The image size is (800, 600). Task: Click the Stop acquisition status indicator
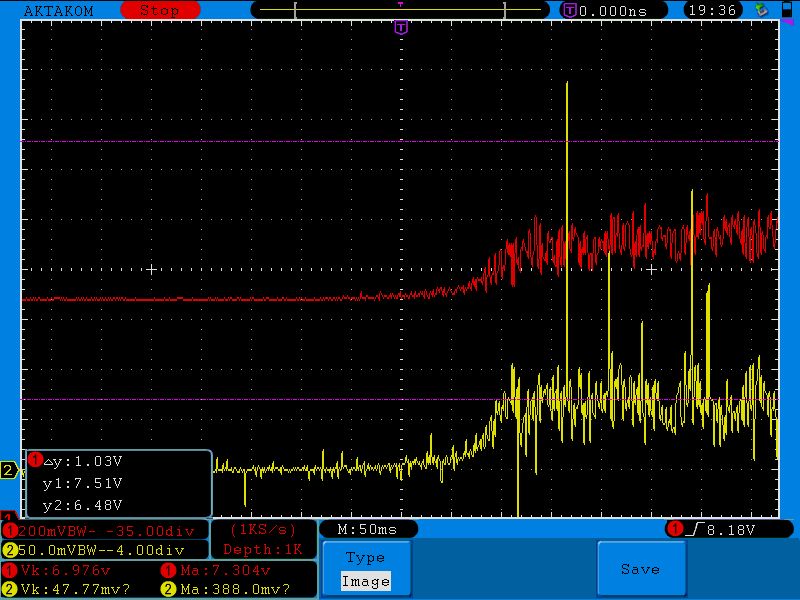159,10
